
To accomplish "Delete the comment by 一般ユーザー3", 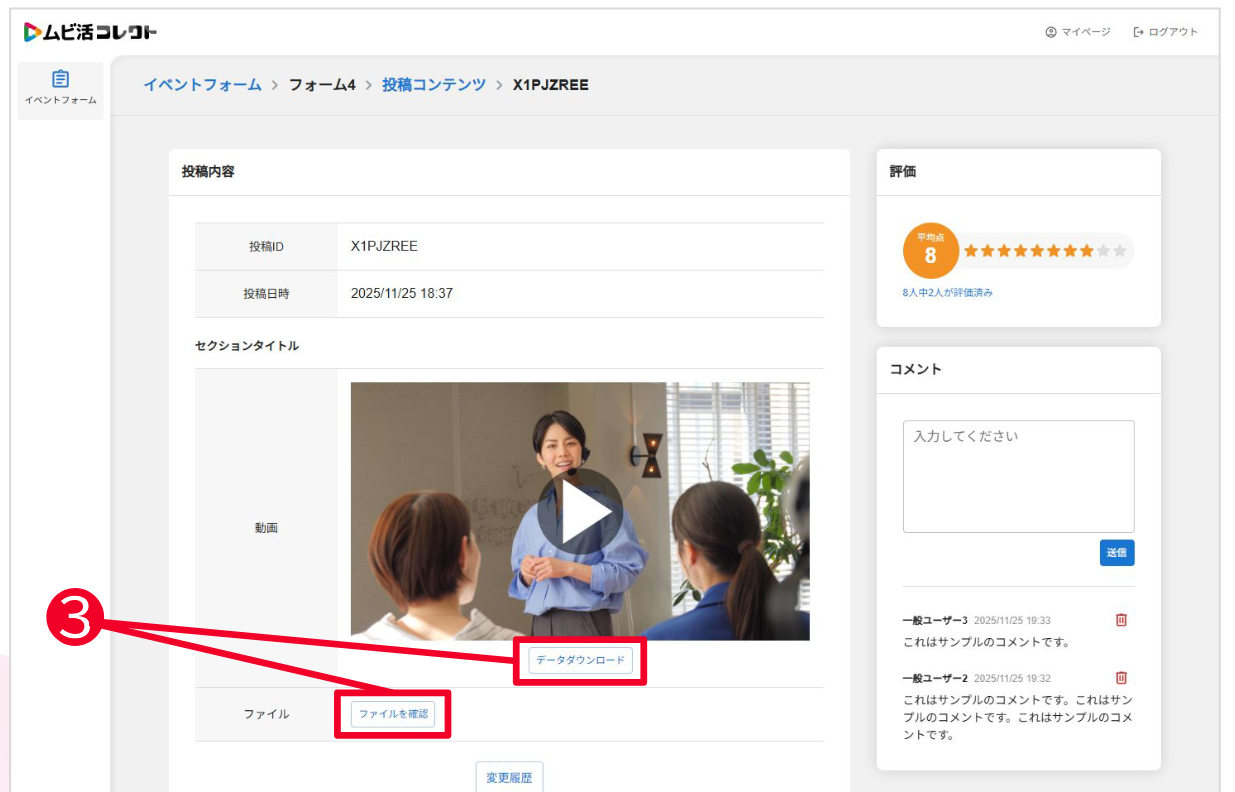I will click(x=1121, y=620).
